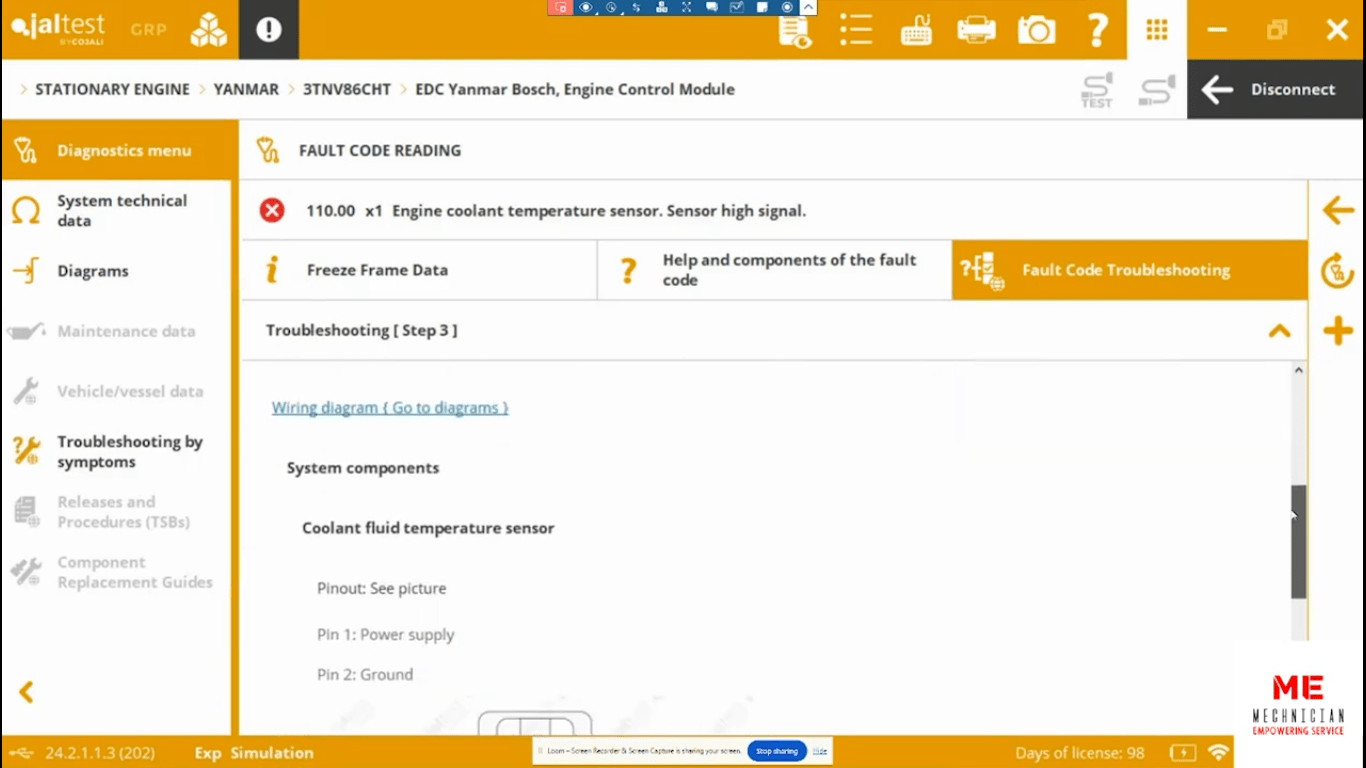Open help using the question mark icon
Image resolution: width=1366 pixels, height=768 pixels.
[x=1097, y=30]
